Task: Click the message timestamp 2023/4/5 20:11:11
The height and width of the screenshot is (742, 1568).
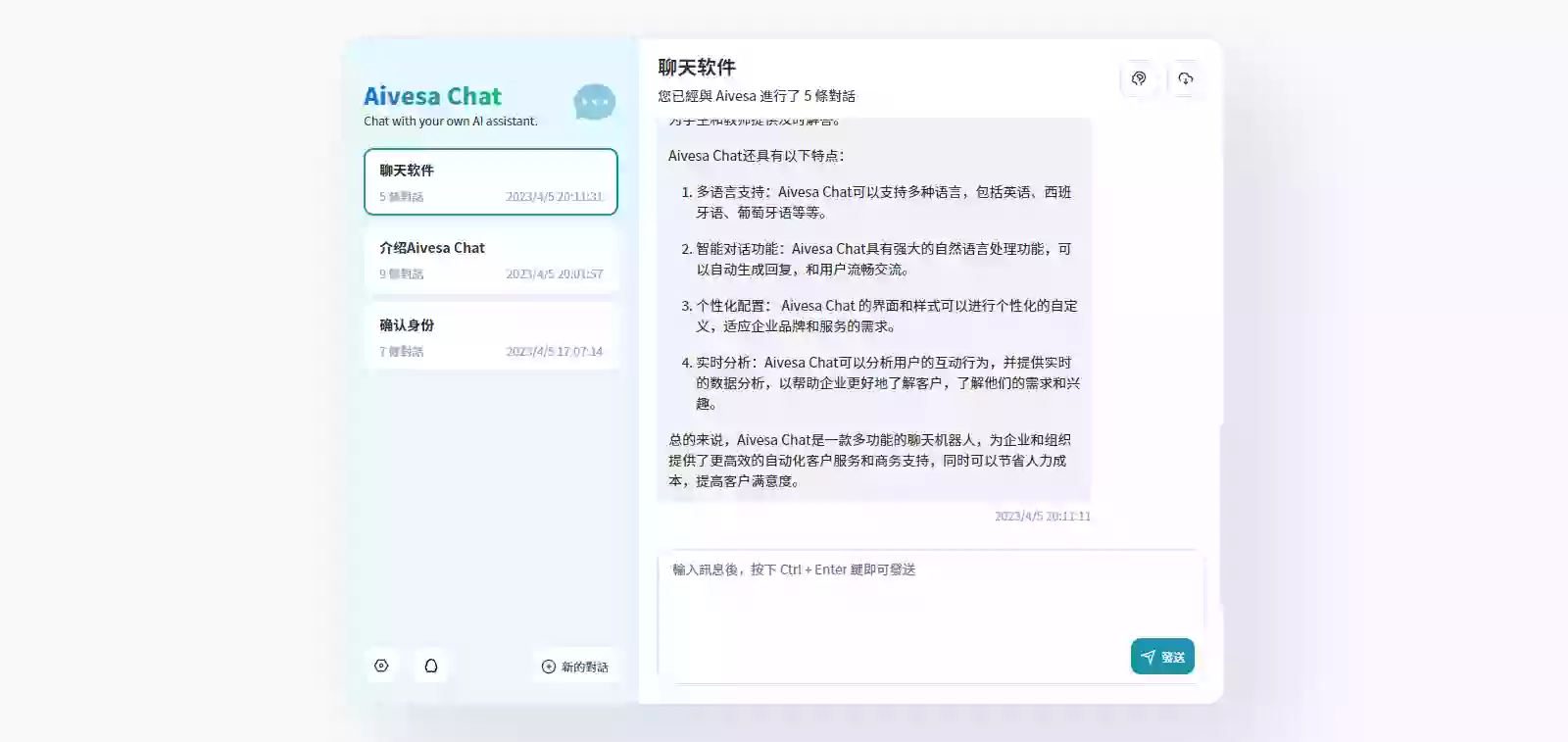Action: (x=1043, y=516)
